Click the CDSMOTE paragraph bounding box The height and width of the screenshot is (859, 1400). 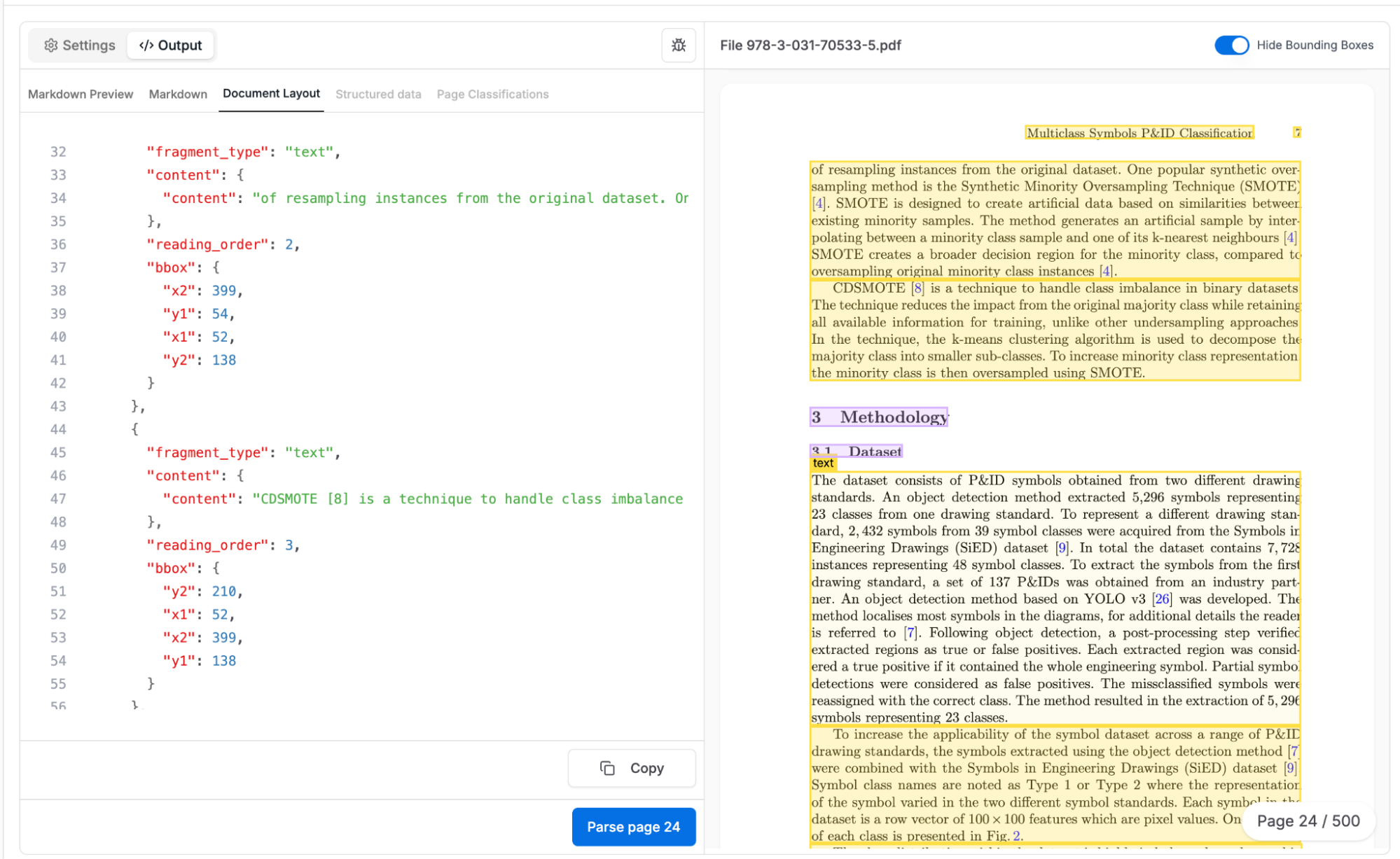point(1054,330)
